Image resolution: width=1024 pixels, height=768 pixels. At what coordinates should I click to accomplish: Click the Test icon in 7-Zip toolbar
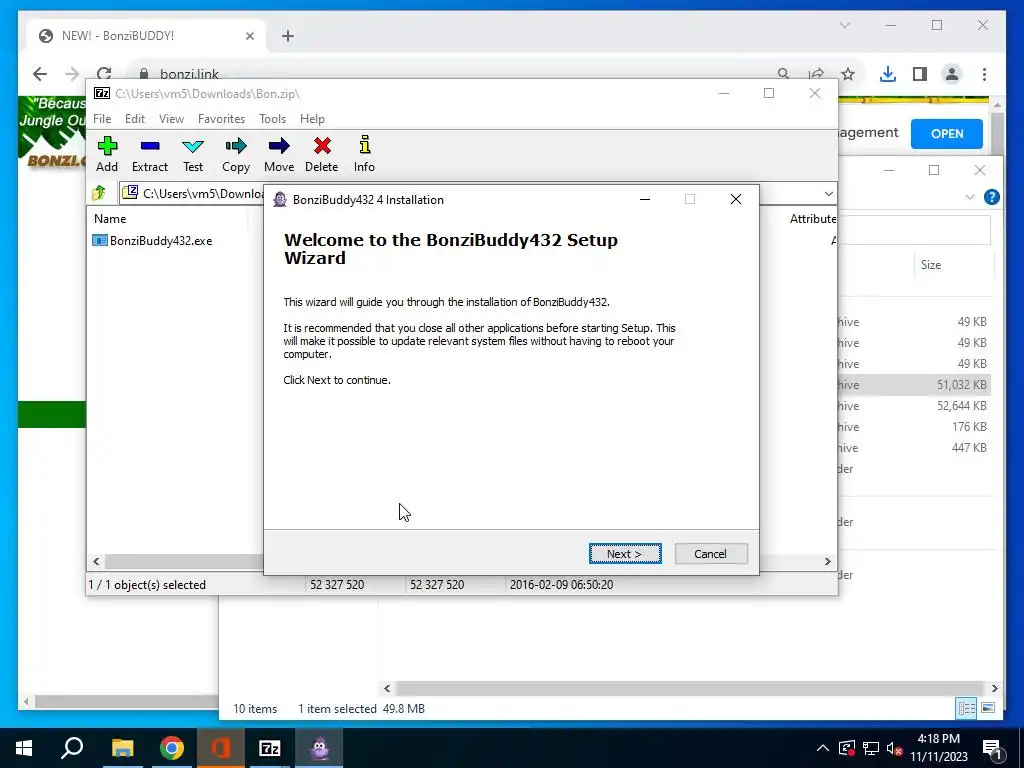193,154
